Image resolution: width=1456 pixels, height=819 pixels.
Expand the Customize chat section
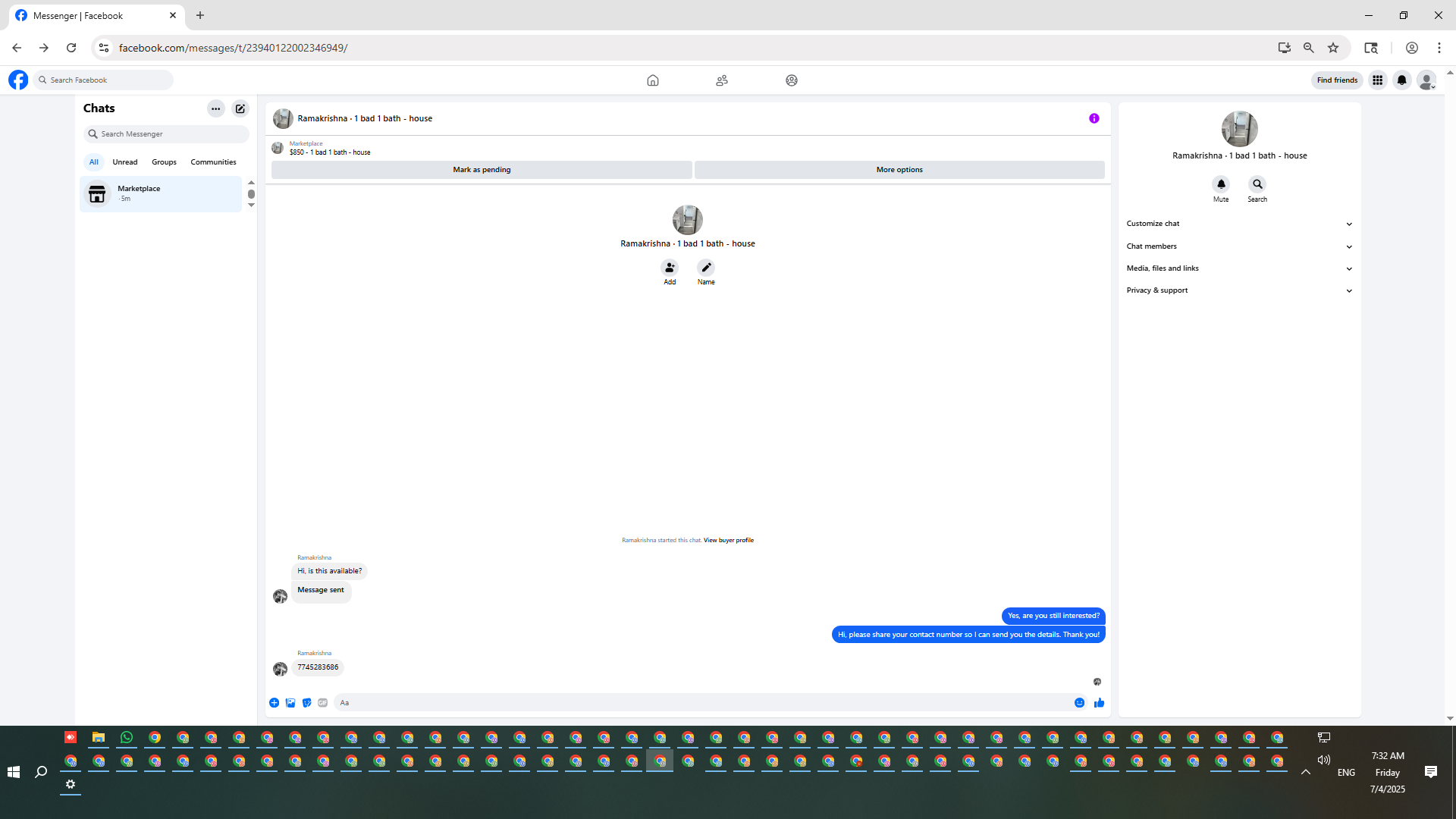tap(1239, 224)
